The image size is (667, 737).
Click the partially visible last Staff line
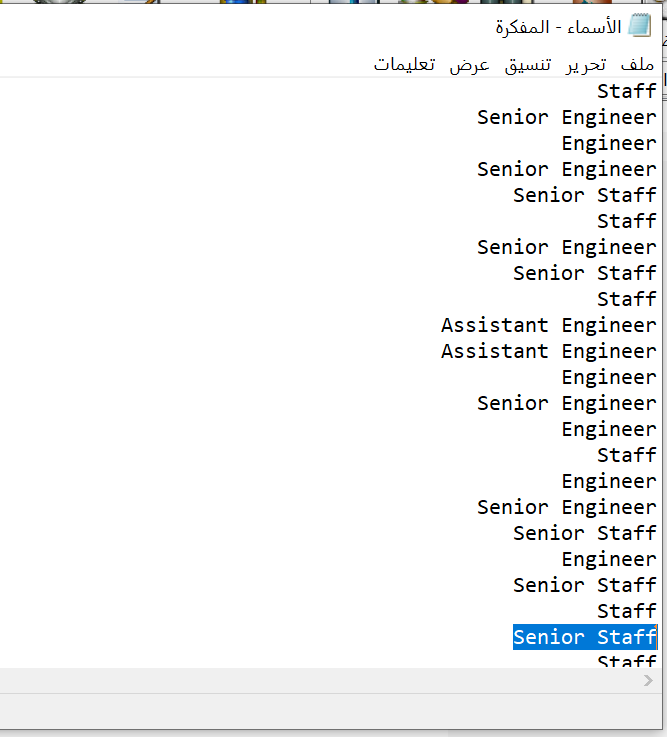[627, 661]
